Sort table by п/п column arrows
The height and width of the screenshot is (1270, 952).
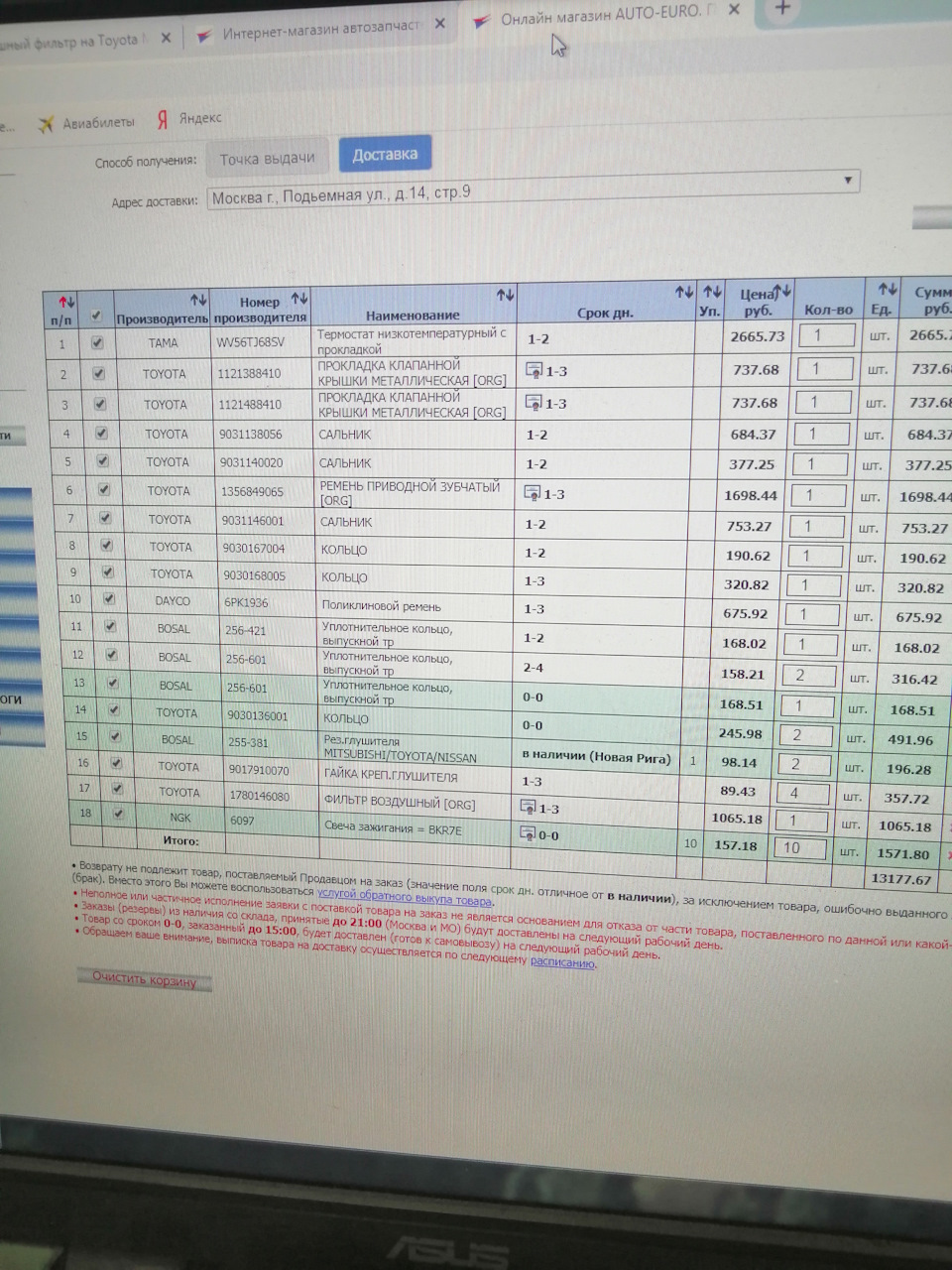click(x=66, y=302)
